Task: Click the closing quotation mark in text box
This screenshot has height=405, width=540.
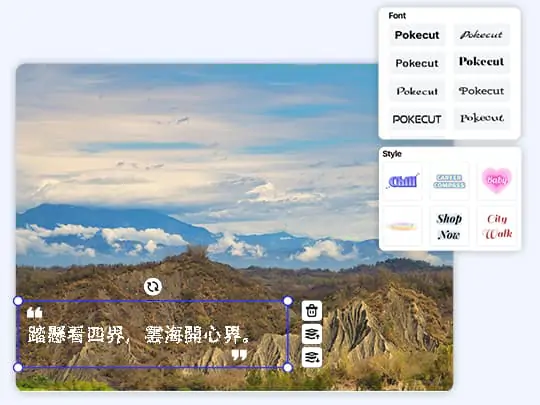Action: click(239, 355)
